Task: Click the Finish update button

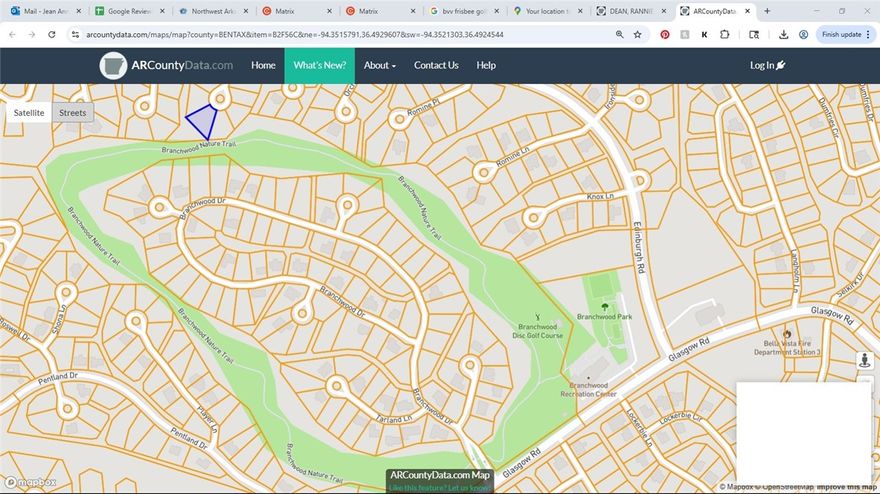Action: click(841, 34)
